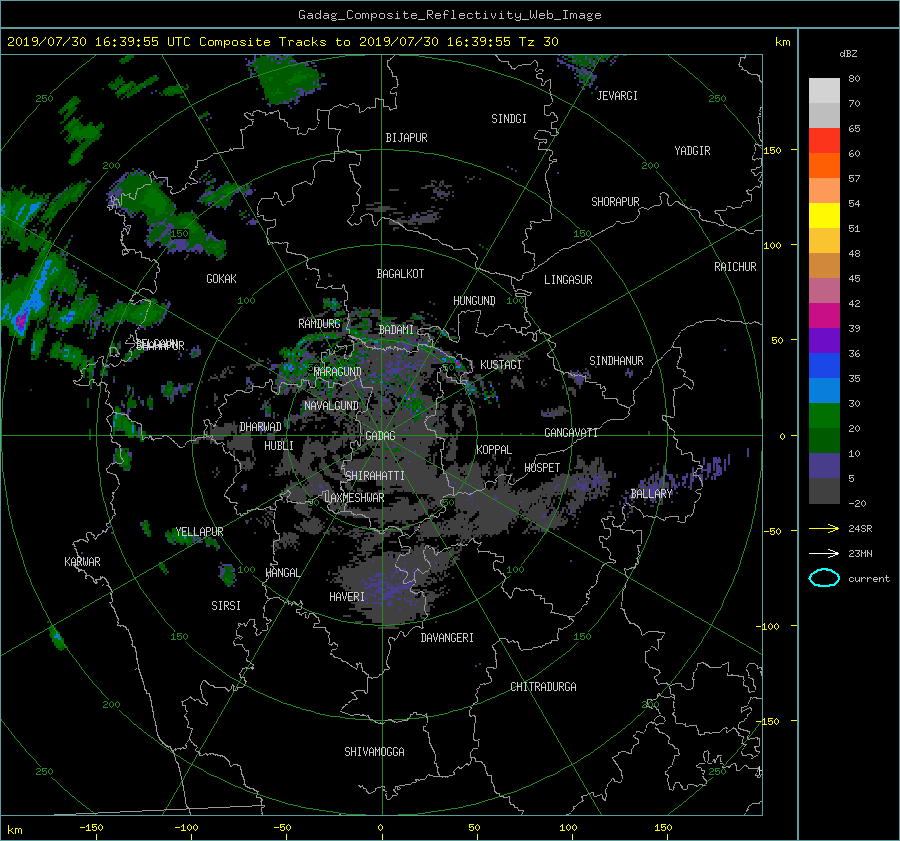Select the HUNGUND label
This screenshot has height=841, width=900.
(x=474, y=301)
